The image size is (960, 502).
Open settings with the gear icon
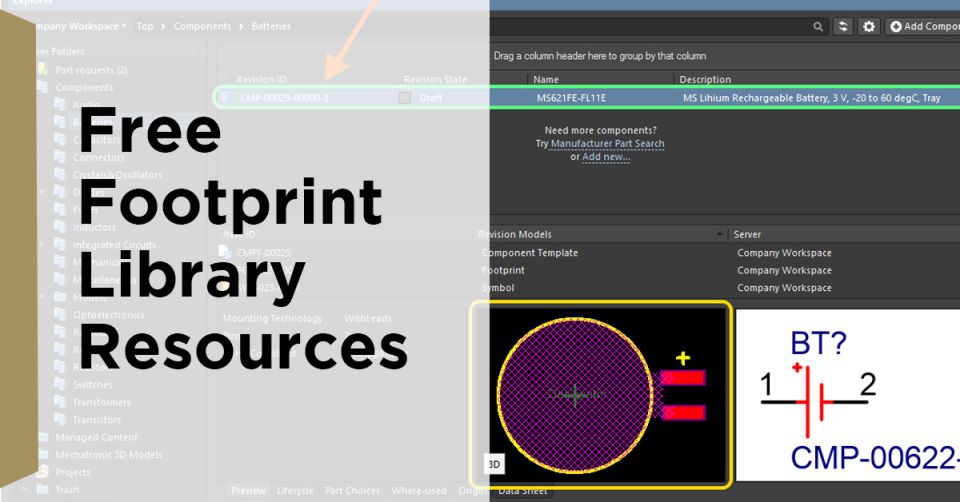[870, 26]
